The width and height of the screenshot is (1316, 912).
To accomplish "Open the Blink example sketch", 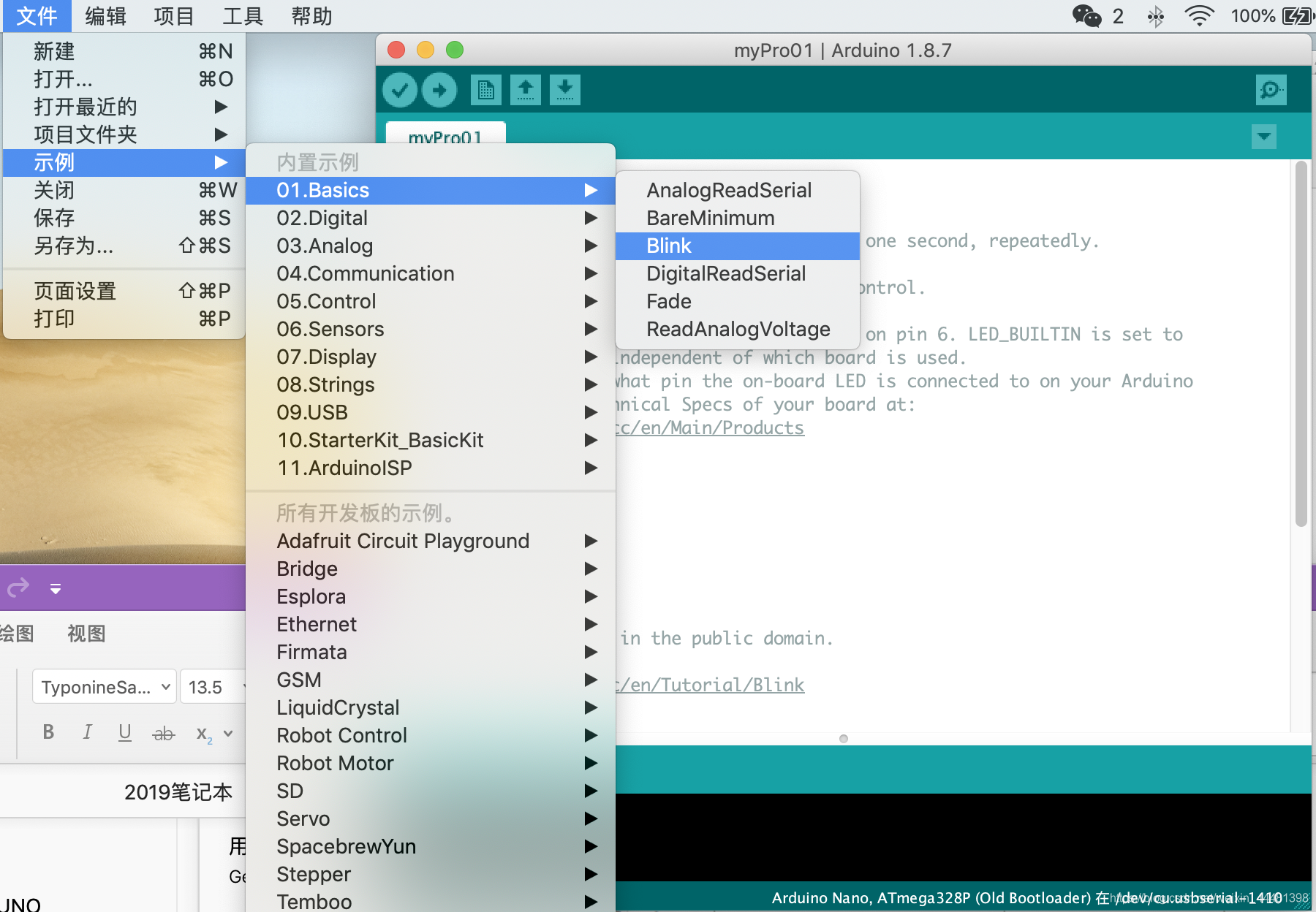I will click(x=738, y=246).
